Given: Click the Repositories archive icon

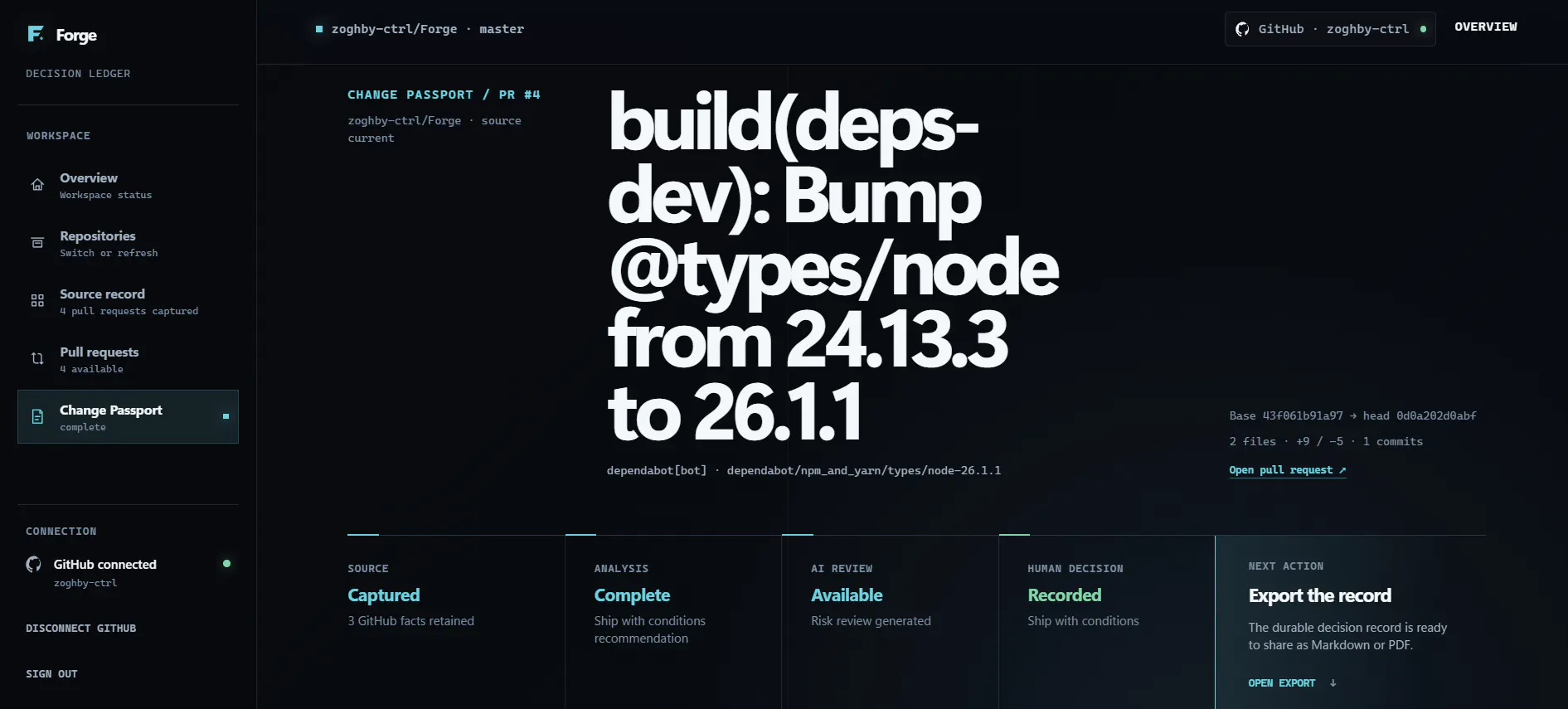Looking at the screenshot, I should 37,243.
